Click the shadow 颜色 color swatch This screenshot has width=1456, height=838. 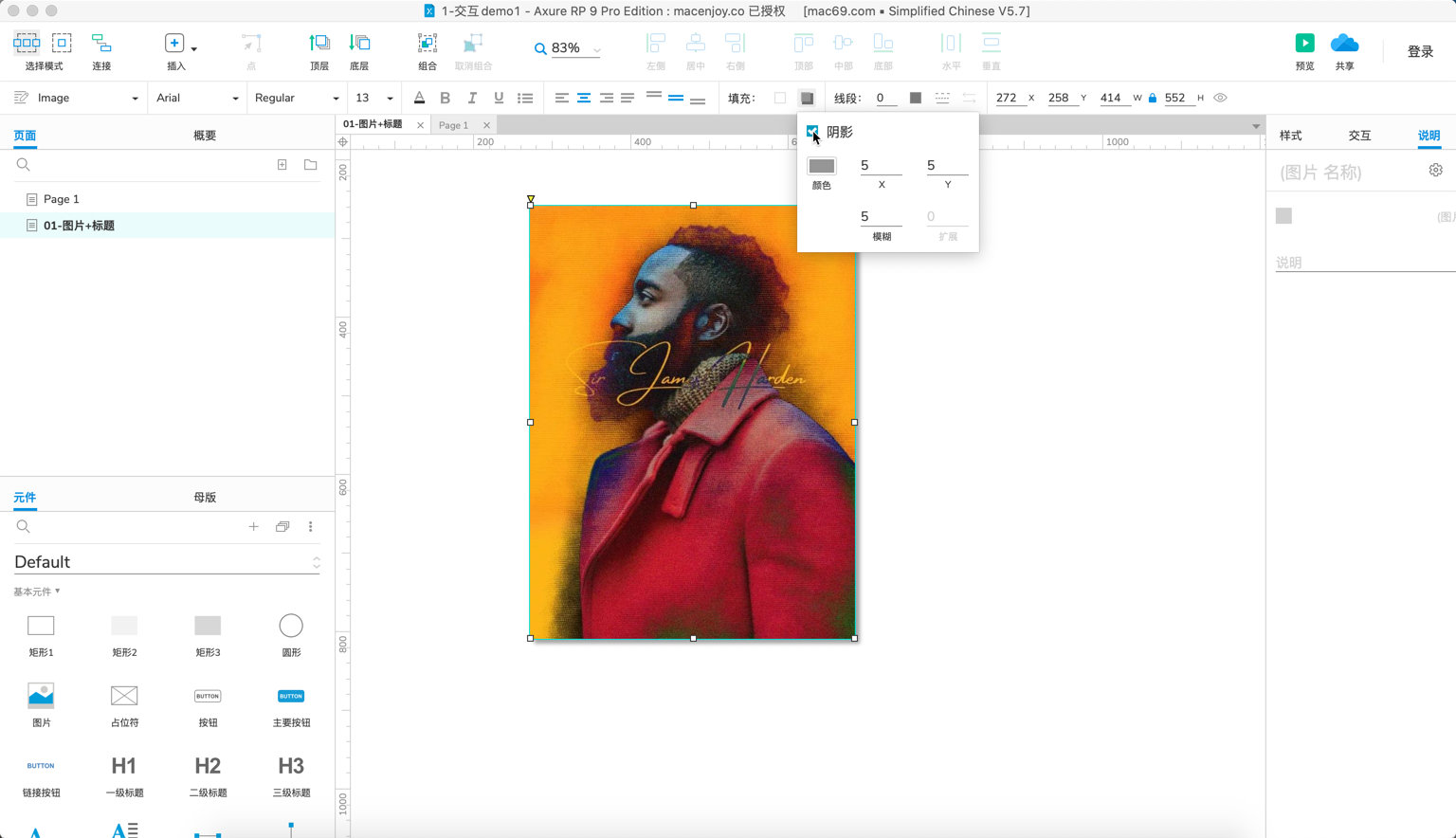[822, 166]
